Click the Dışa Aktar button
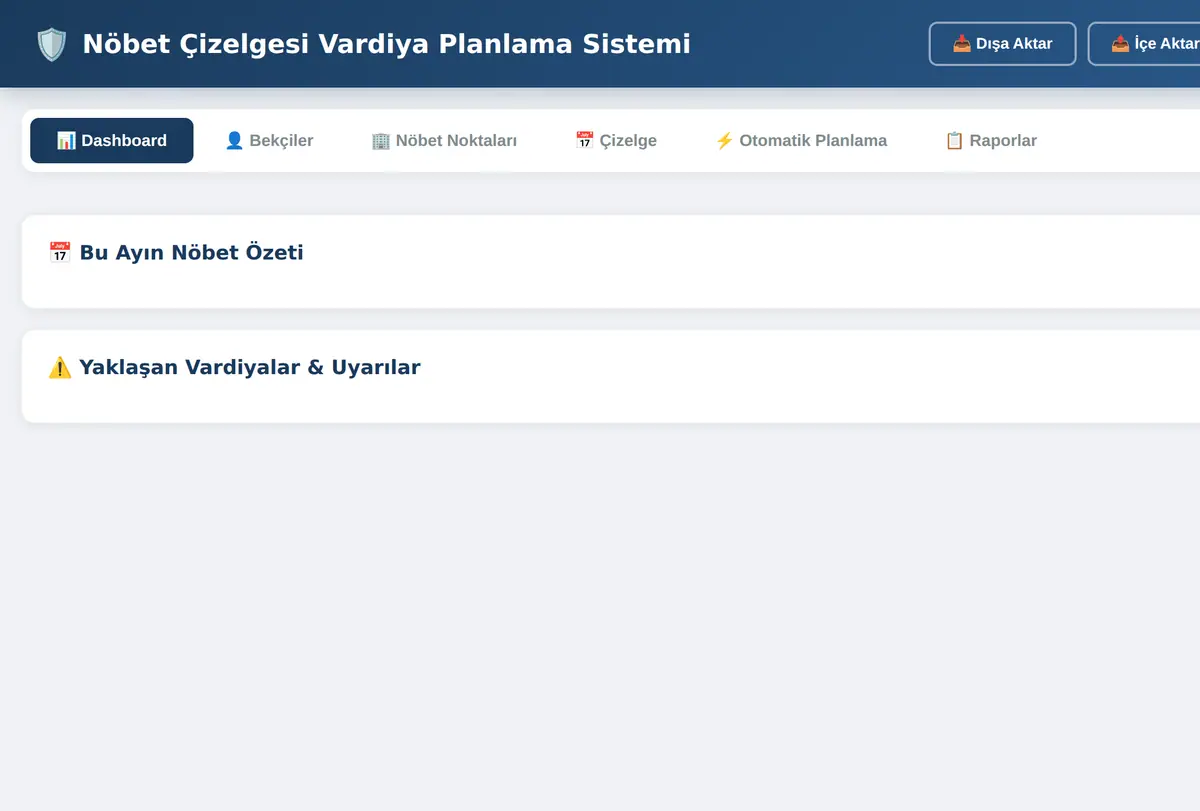 click(1003, 44)
